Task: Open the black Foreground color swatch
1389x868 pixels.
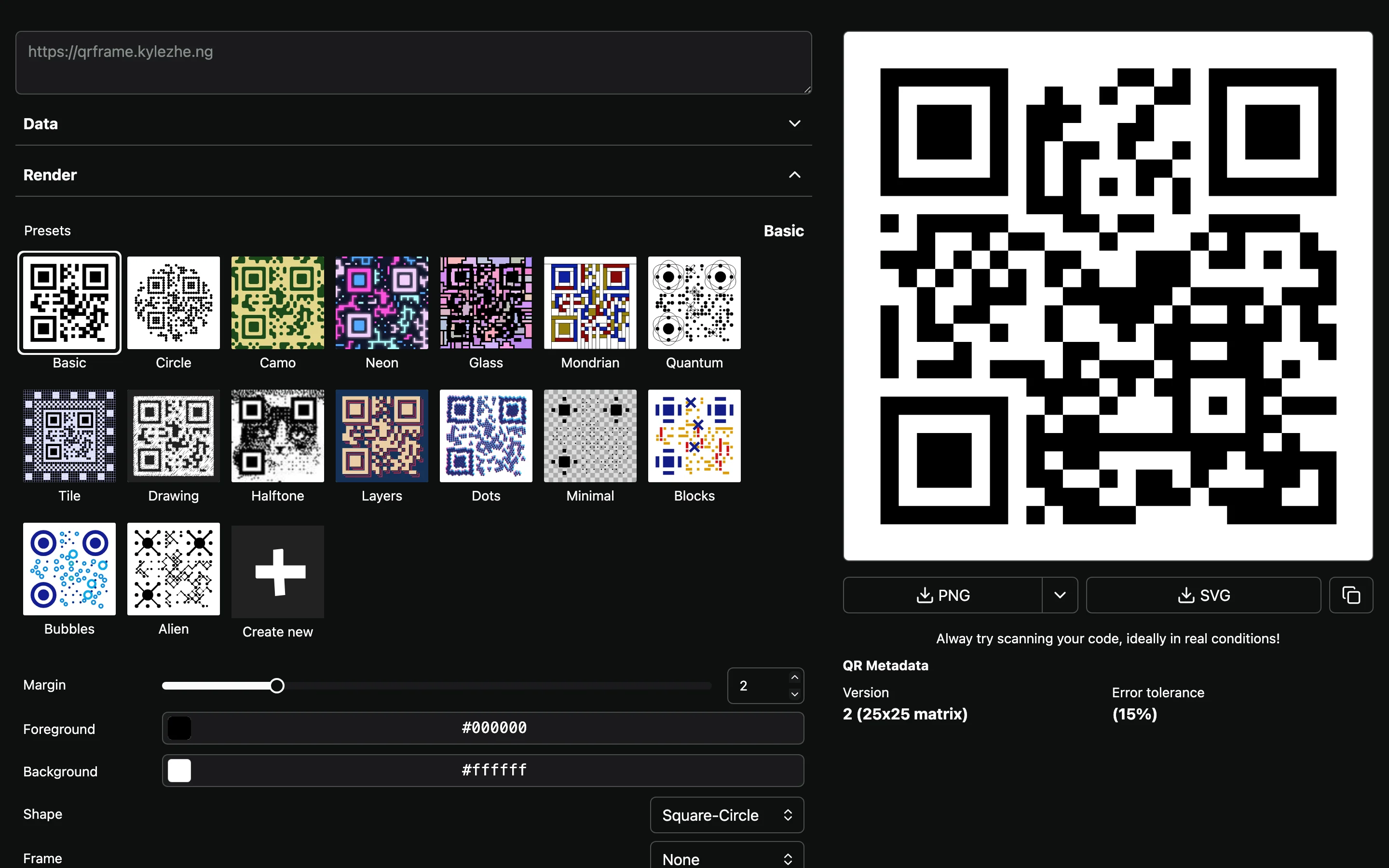Action: click(x=179, y=728)
